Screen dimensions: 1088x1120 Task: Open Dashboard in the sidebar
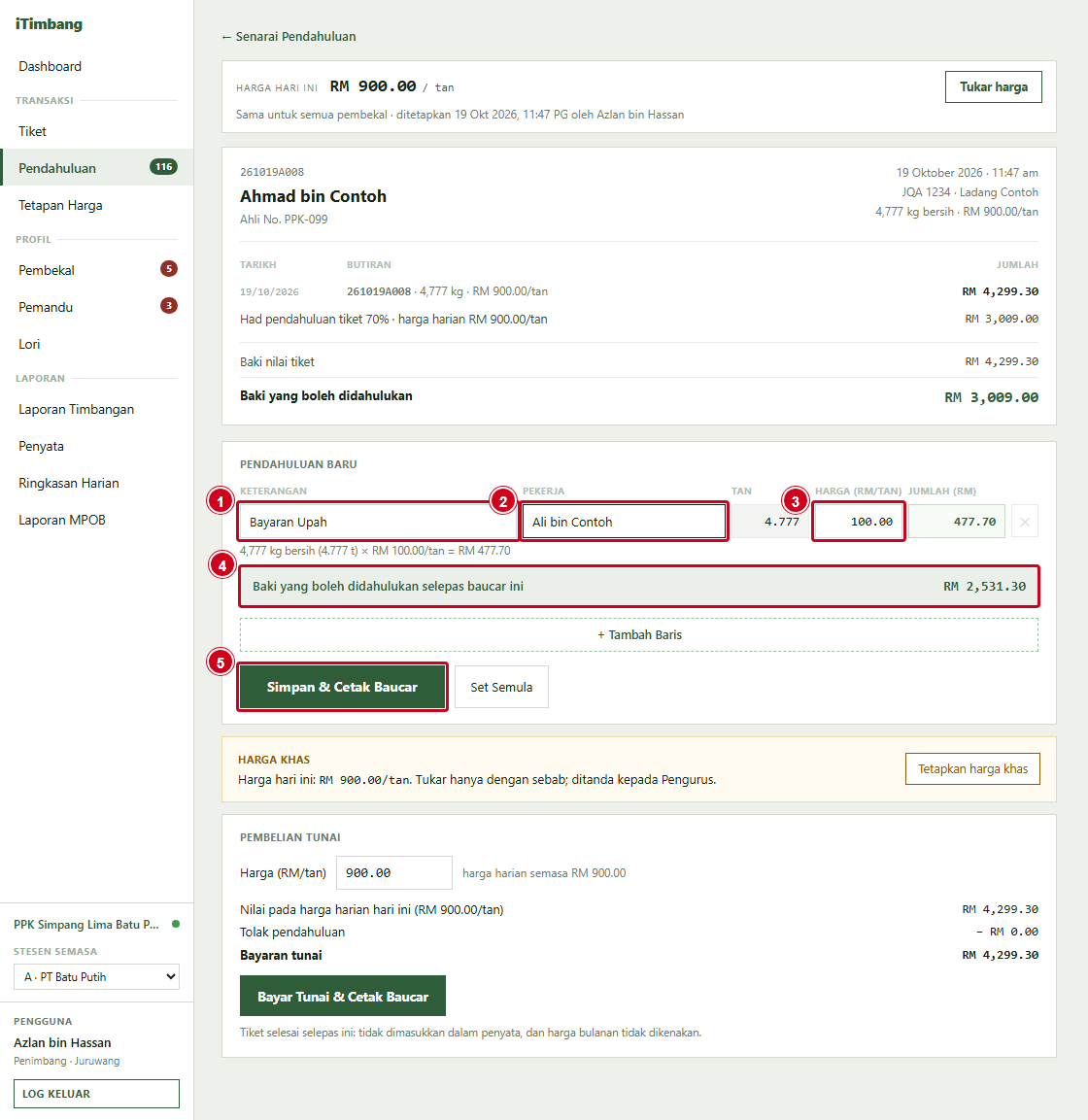(50, 66)
